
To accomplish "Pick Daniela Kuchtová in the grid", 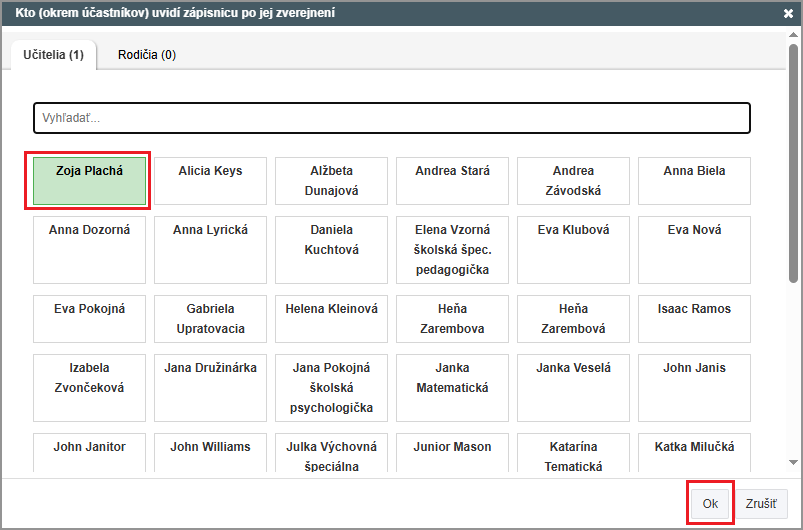I will pyautogui.click(x=331, y=250).
